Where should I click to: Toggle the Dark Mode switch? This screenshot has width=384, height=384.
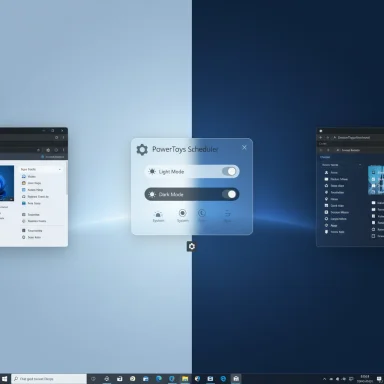coord(230,194)
